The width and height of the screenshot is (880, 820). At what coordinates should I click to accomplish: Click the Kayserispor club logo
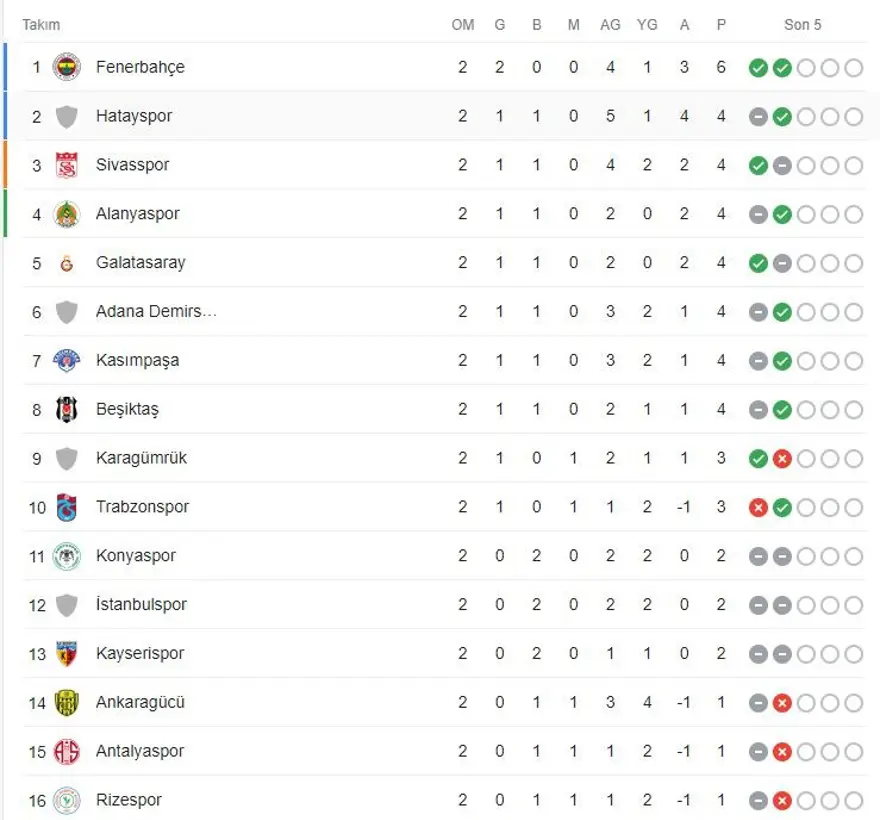66,654
